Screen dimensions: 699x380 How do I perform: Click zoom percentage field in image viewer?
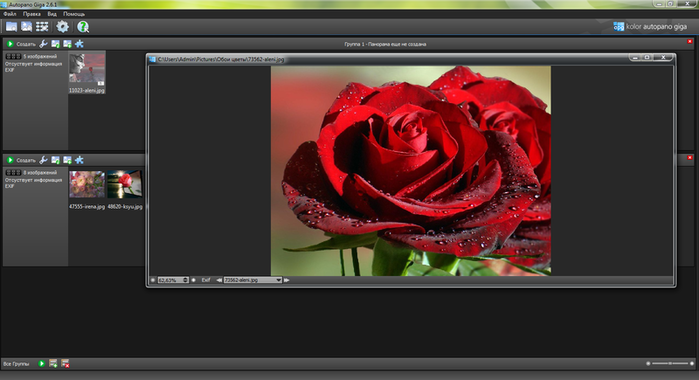point(173,280)
